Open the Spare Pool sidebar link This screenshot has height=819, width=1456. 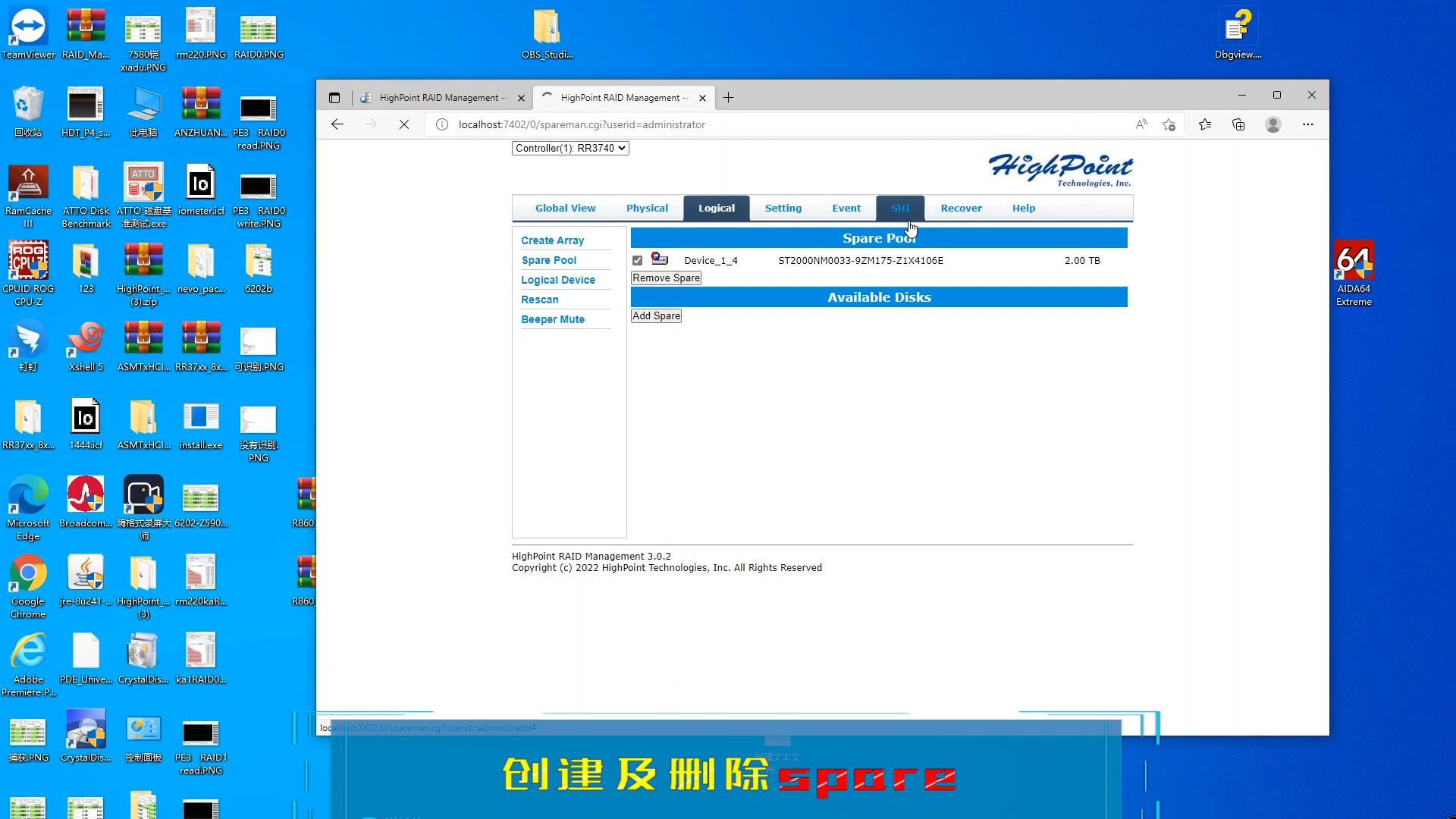[549, 260]
